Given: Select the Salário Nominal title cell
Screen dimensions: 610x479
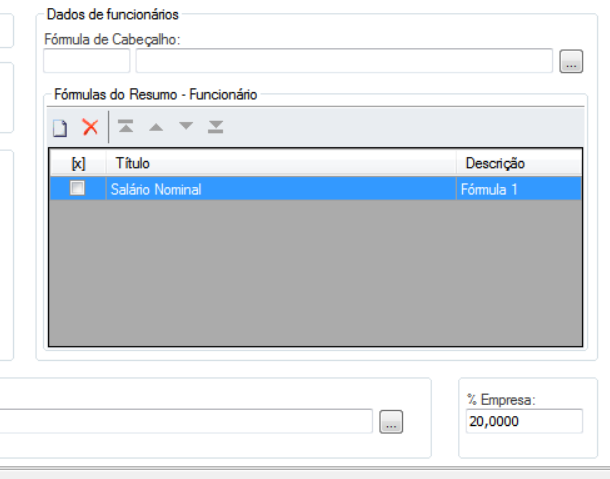Looking at the screenshot, I should [x=281, y=189].
